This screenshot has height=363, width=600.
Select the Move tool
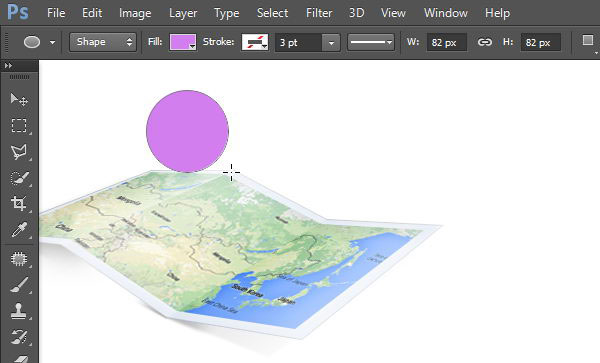19,99
